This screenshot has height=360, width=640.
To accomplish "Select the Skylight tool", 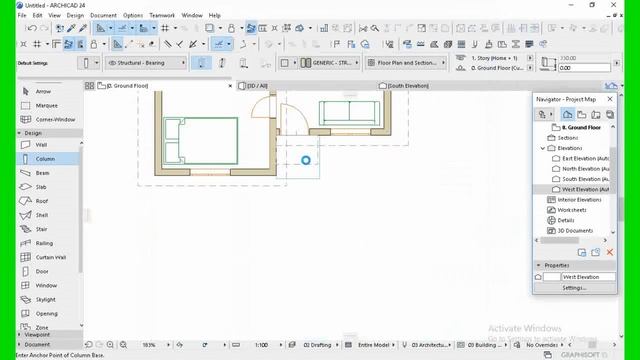I will (x=45, y=300).
